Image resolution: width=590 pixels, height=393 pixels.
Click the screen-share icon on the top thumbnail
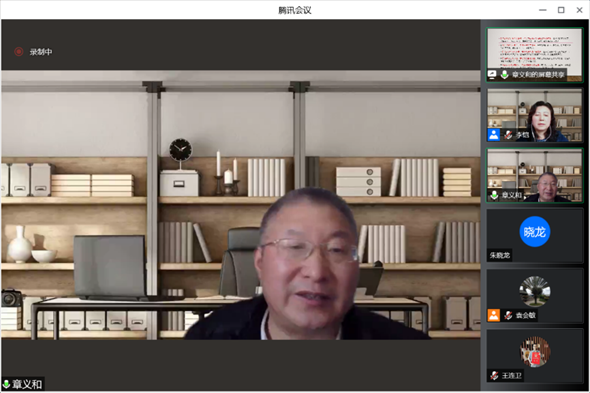(x=492, y=75)
